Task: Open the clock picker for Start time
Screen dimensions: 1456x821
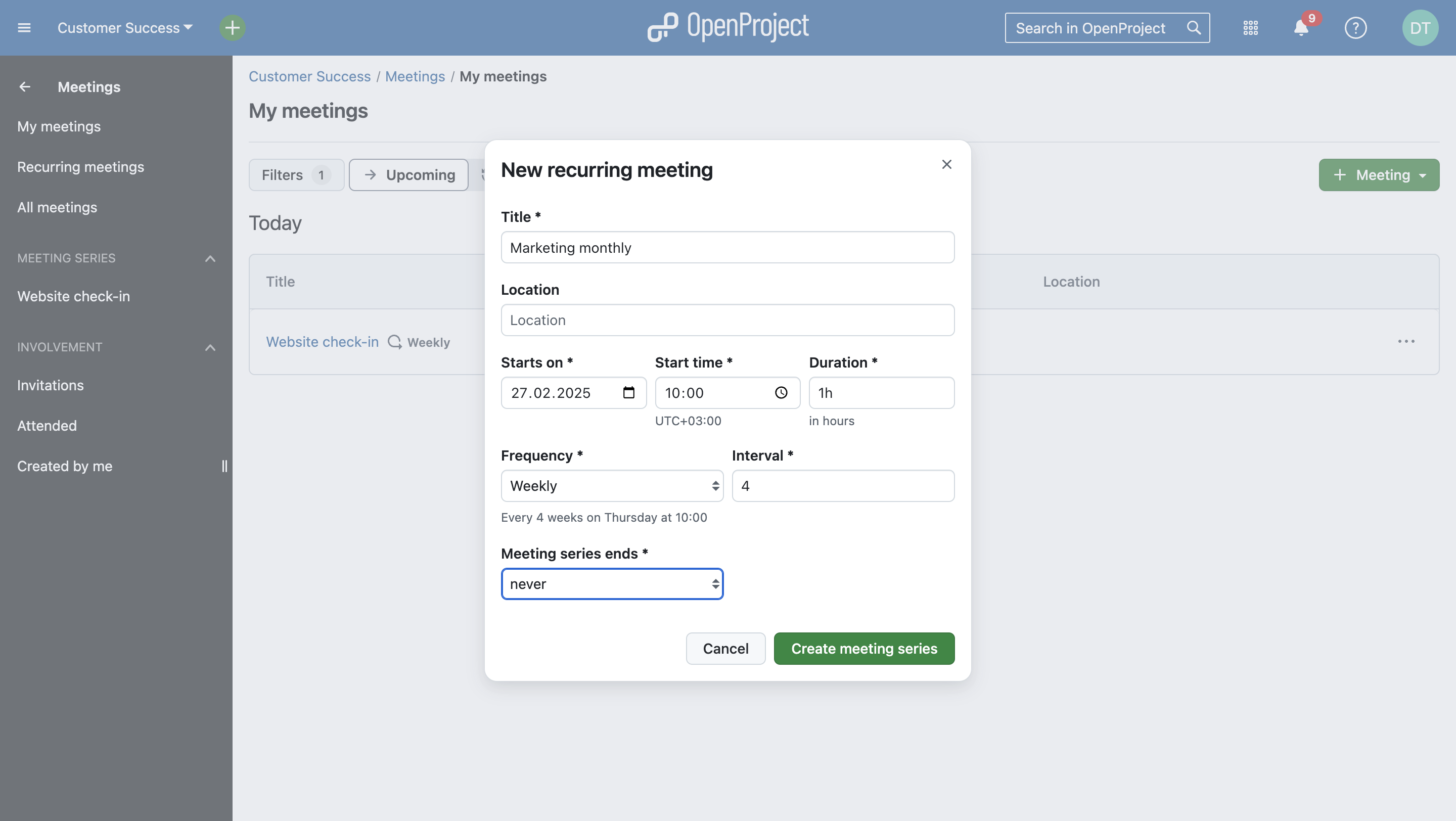Action: pyautogui.click(x=781, y=393)
